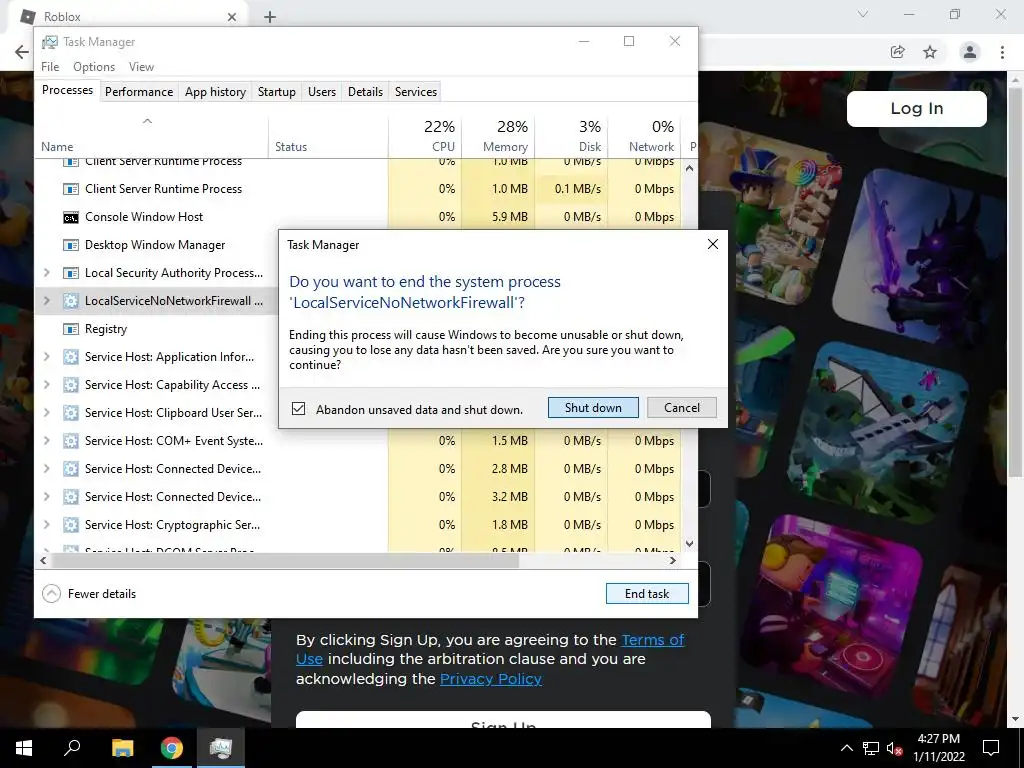Show hidden system tray icons chevron
The height and width of the screenshot is (768, 1024).
tap(846, 748)
